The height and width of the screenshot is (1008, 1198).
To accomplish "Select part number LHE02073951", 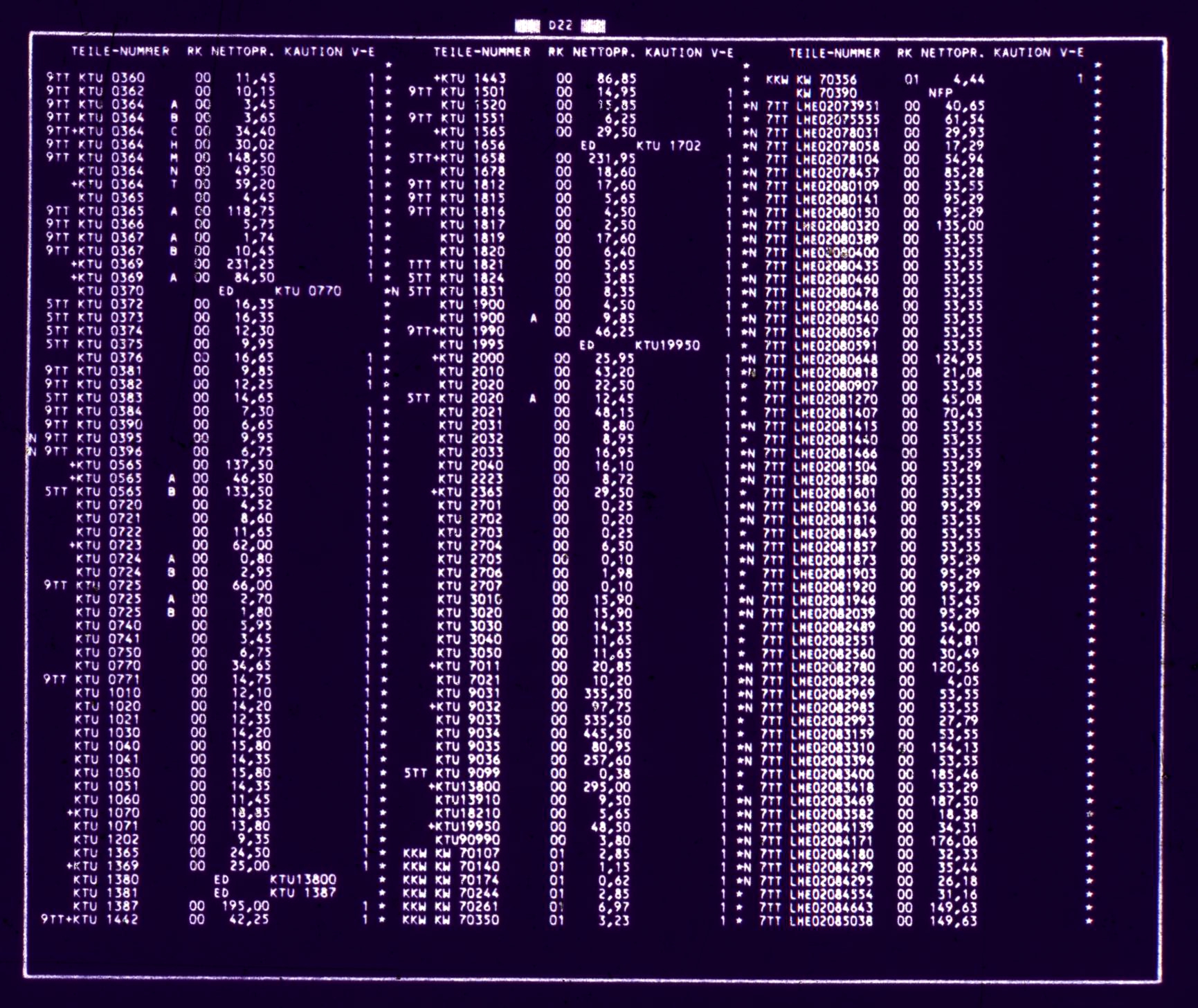I will click(x=838, y=106).
